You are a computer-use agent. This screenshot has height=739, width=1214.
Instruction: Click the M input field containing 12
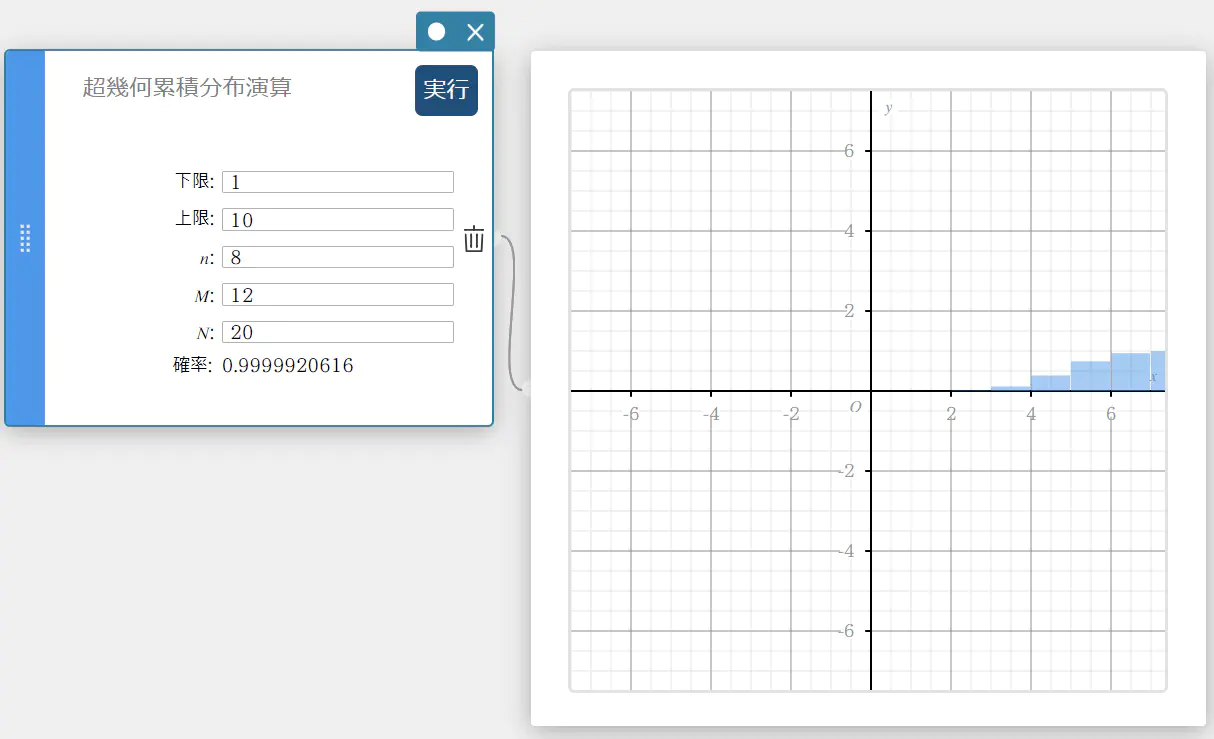point(337,295)
